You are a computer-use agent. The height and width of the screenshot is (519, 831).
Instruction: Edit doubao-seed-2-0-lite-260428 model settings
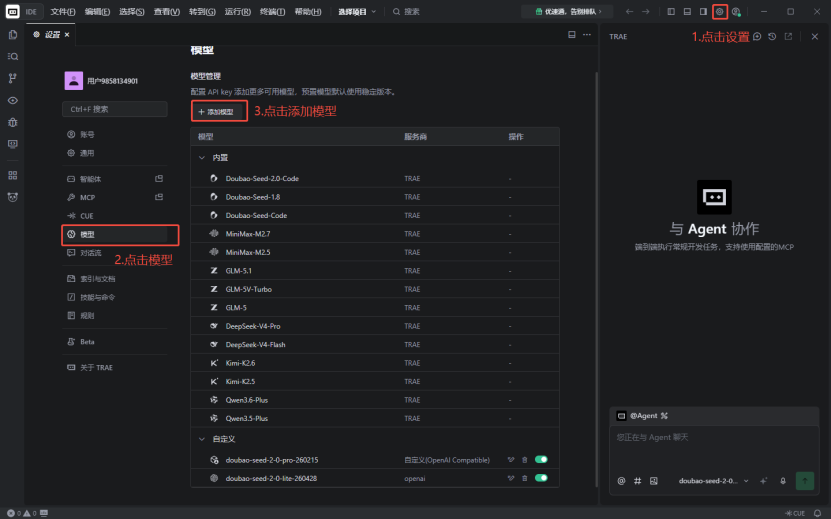pyautogui.click(x=511, y=478)
